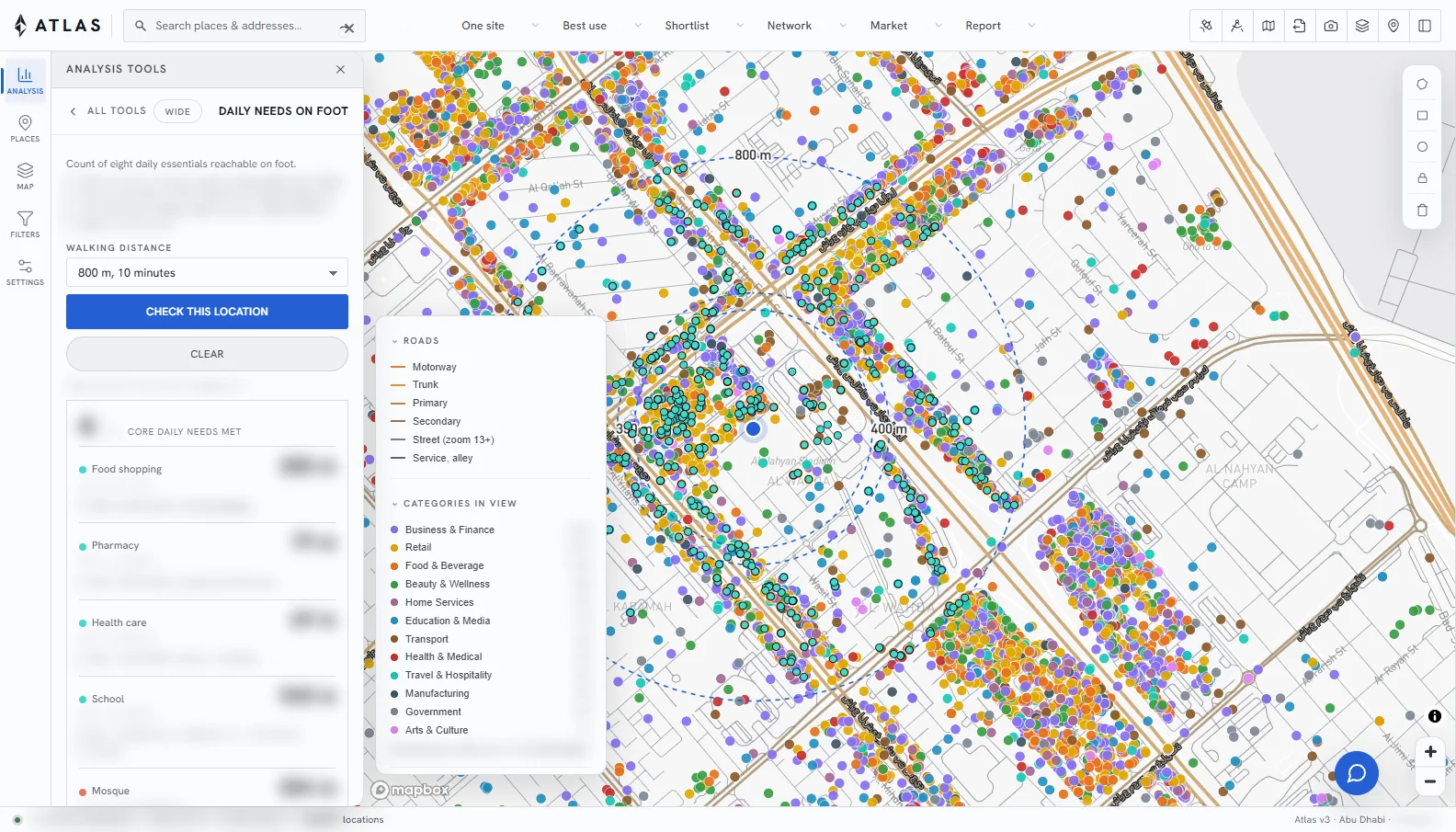
Task: Click the Clear button
Action: point(207,354)
